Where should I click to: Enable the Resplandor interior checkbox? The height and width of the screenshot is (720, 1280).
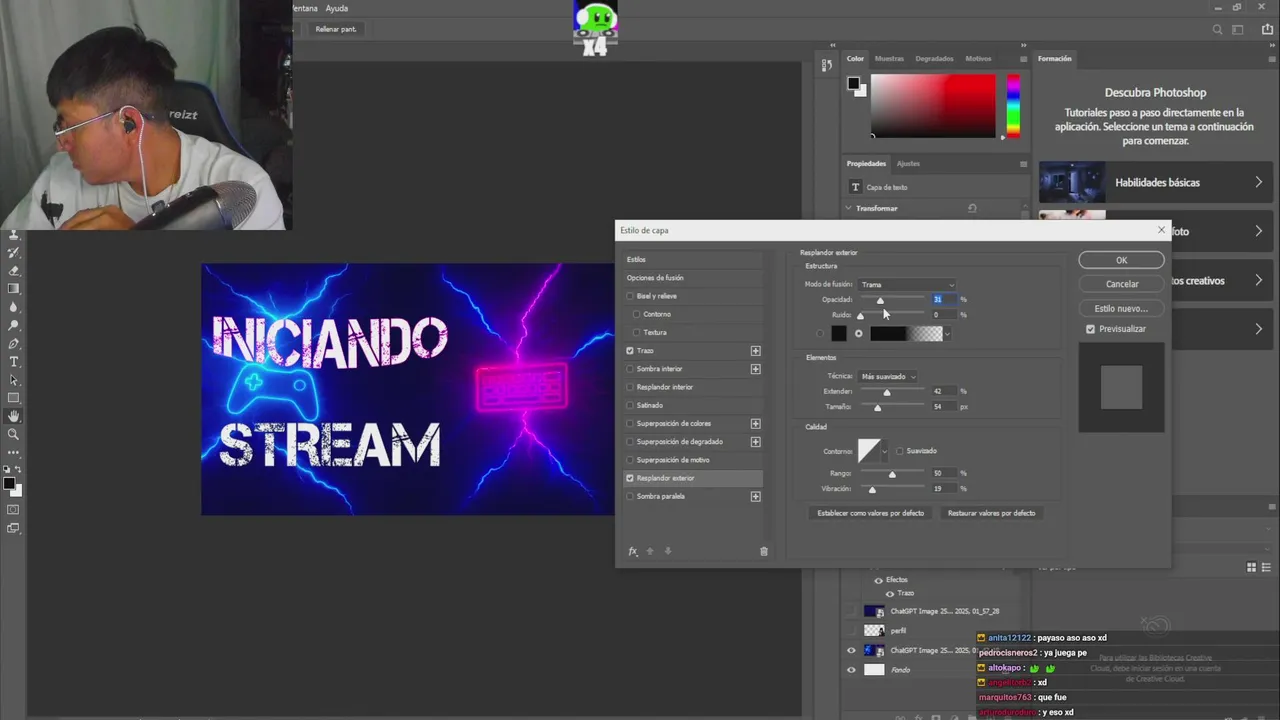point(630,387)
